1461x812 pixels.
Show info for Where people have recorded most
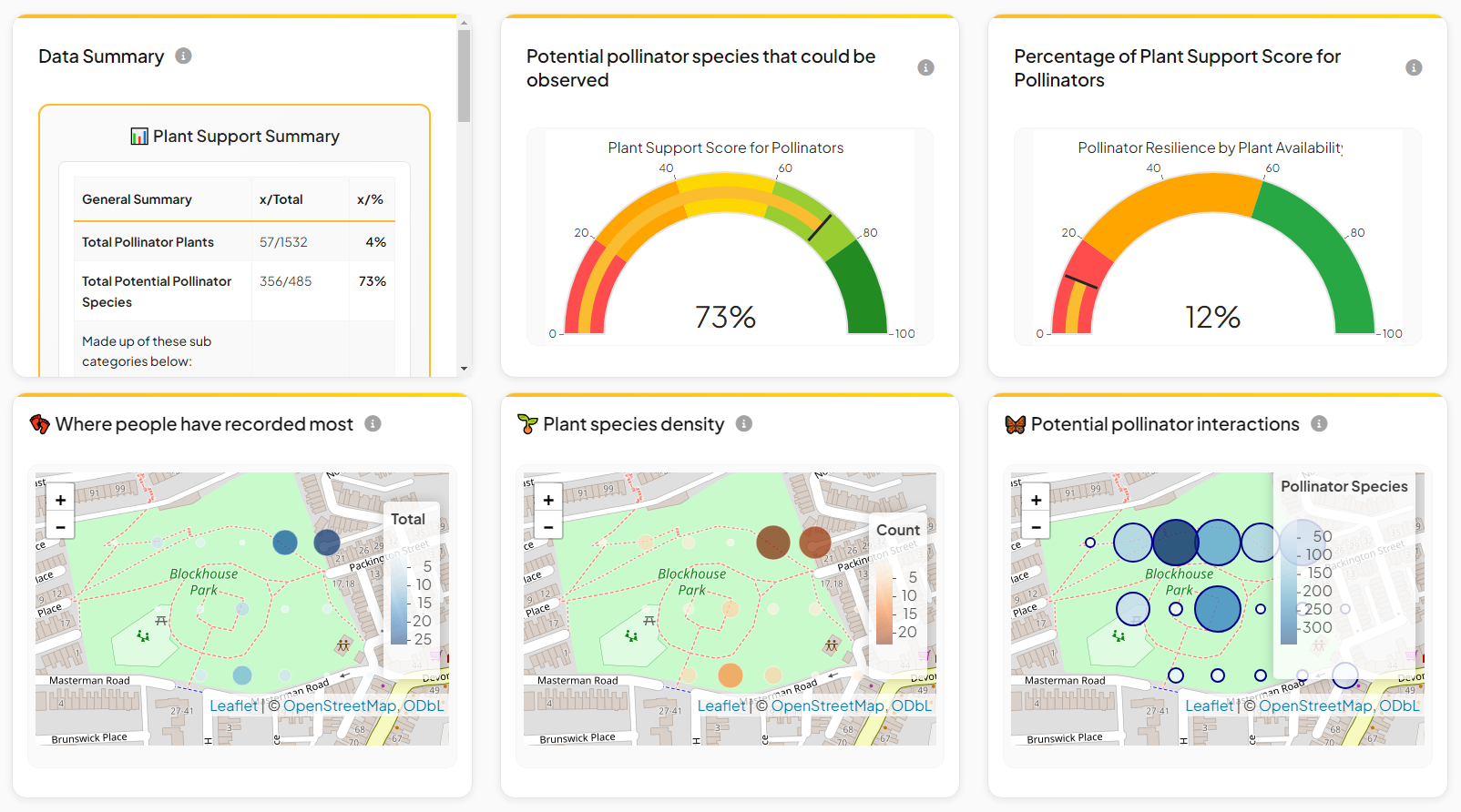click(x=373, y=424)
